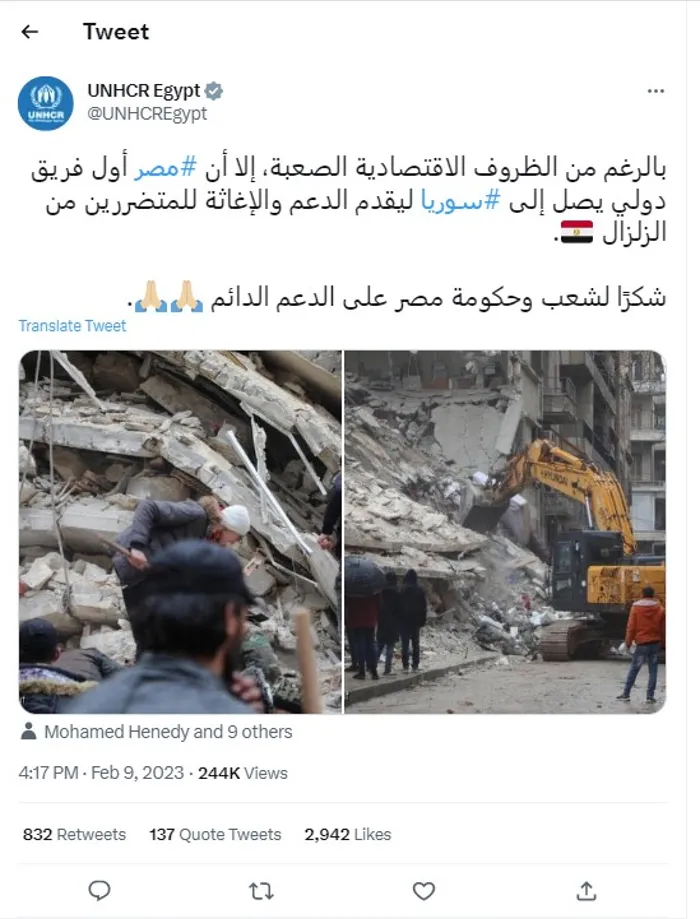
Task: Click the retweet icon
Action: 261,891
